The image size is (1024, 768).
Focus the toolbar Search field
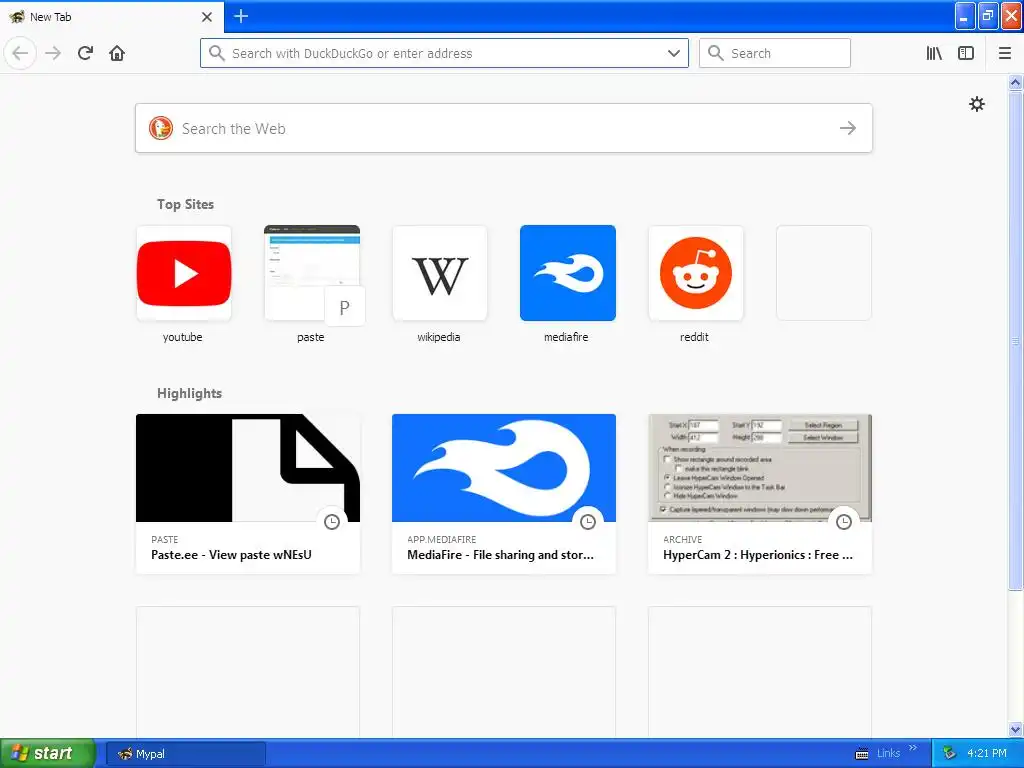[775, 53]
